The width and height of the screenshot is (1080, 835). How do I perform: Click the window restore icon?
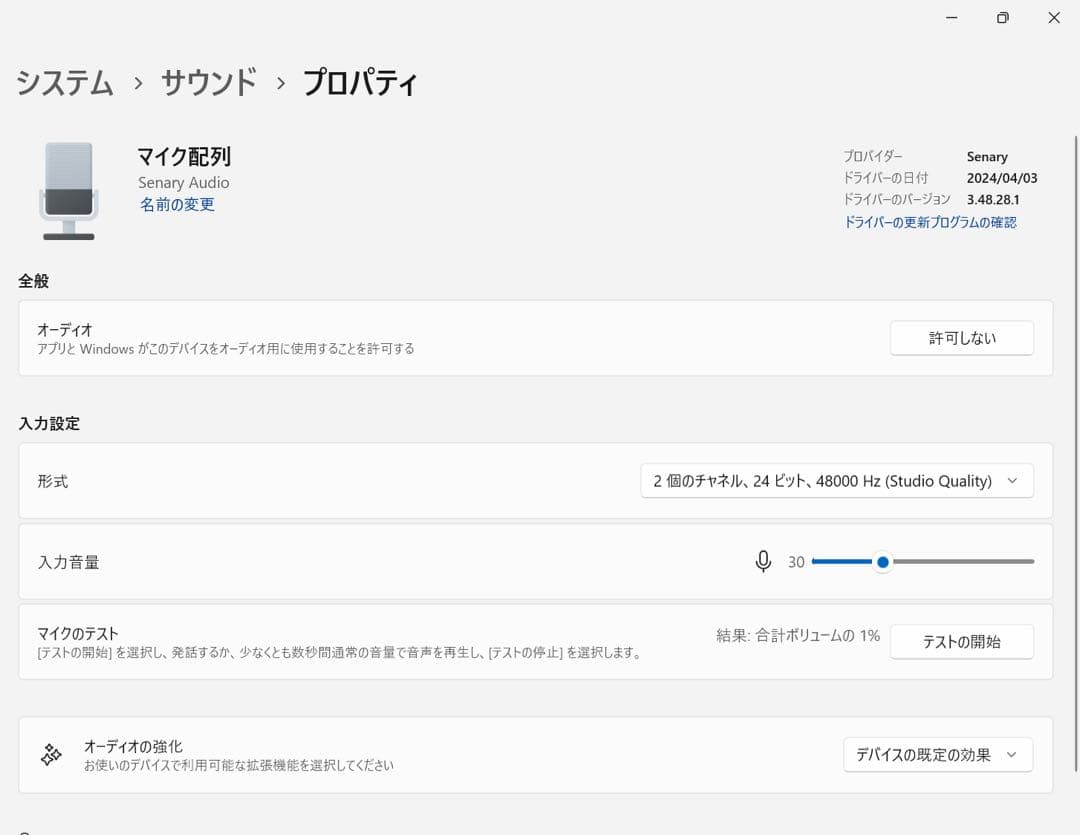point(1002,17)
